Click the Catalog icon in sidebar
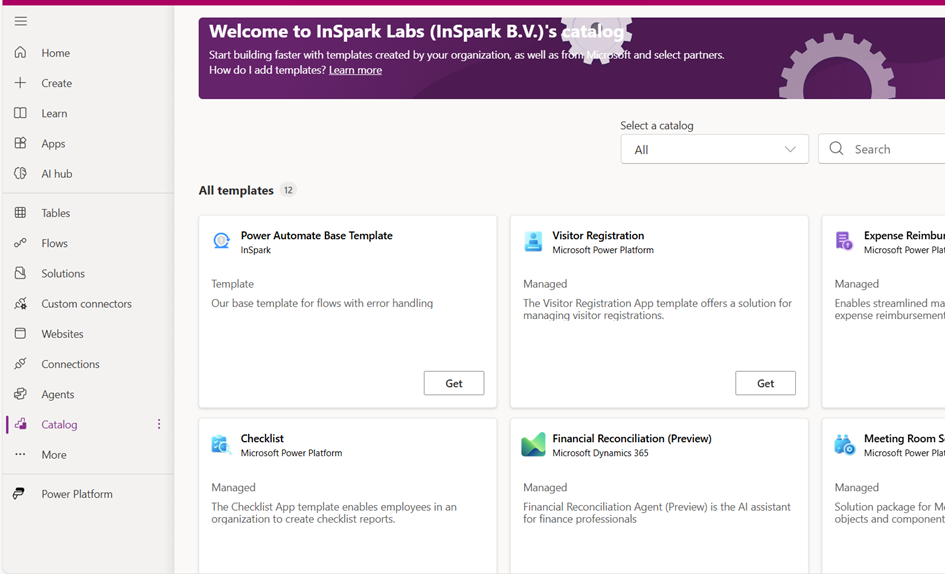945x574 pixels. (20, 424)
